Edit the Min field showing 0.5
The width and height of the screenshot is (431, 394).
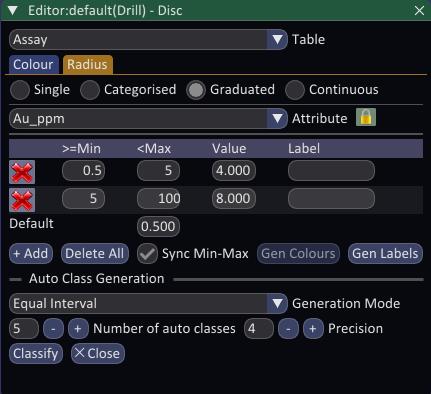[x=83, y=171]
